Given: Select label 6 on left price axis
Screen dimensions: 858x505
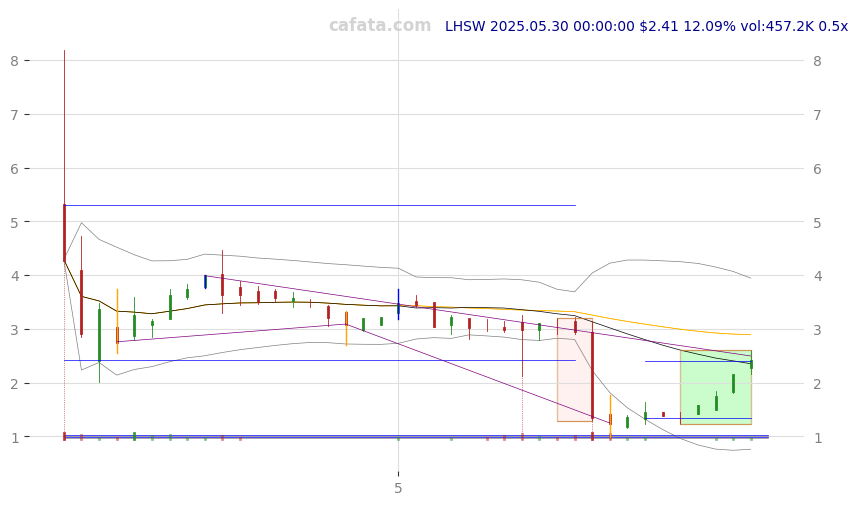Looking at the screenshot, I should click(x=14, y=169).
